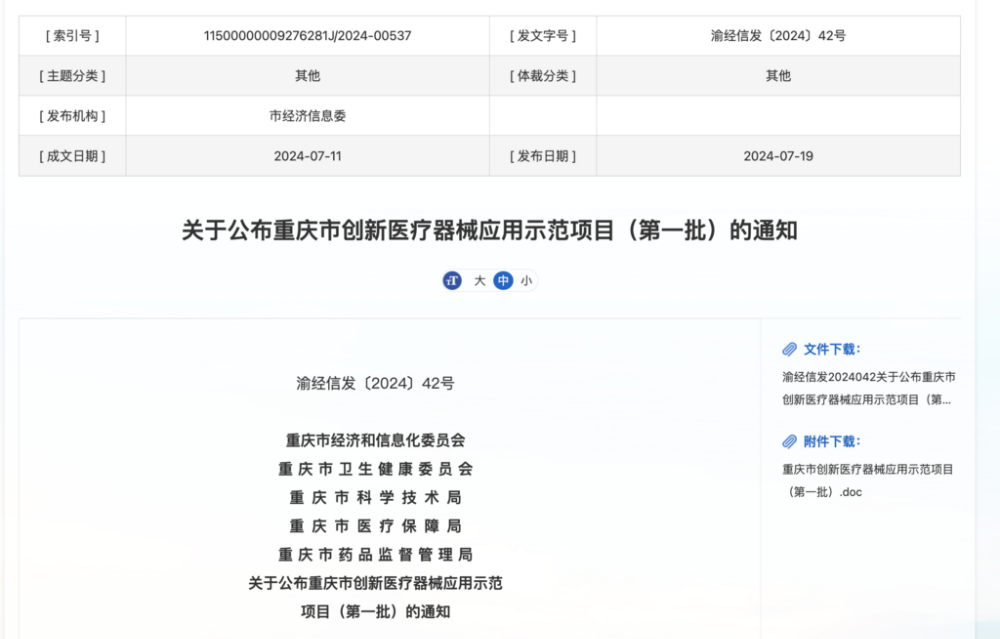Click the paperclip icon beside 文件下载
The width and height of the screenshot is (1000, 639).
coord(790,349)
